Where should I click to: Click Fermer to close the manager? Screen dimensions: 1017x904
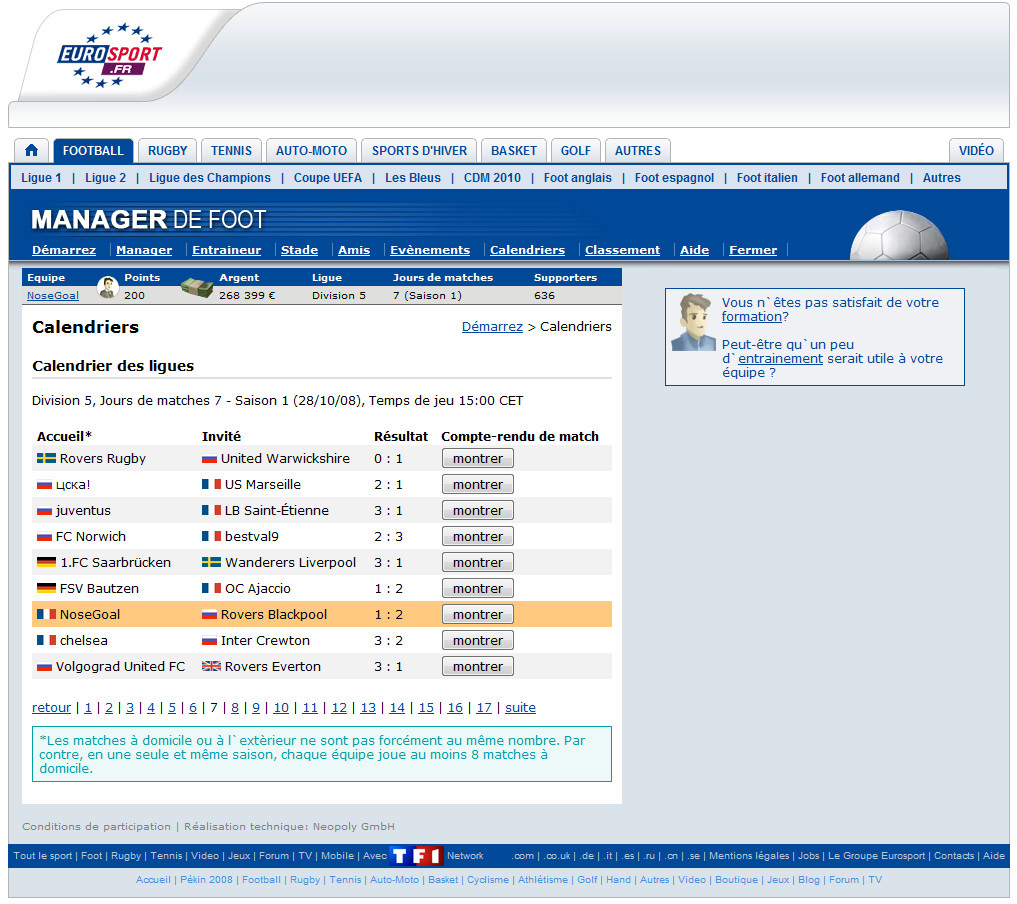(x=752, y=250)
